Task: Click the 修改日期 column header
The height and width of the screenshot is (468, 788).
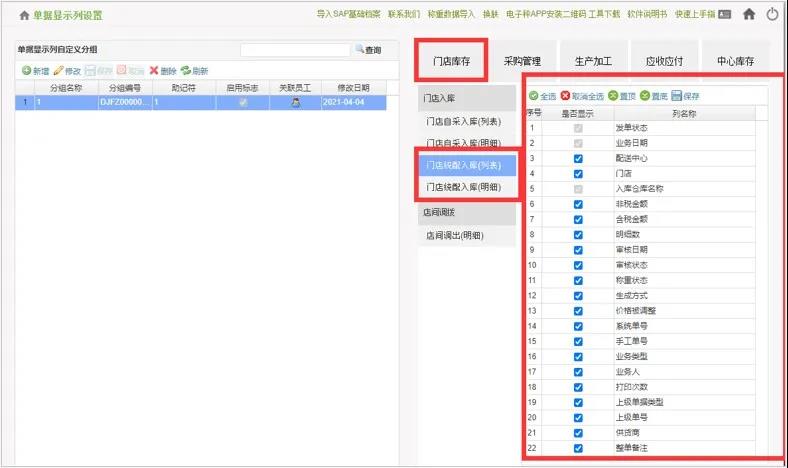Action: (x=353, y=88)
